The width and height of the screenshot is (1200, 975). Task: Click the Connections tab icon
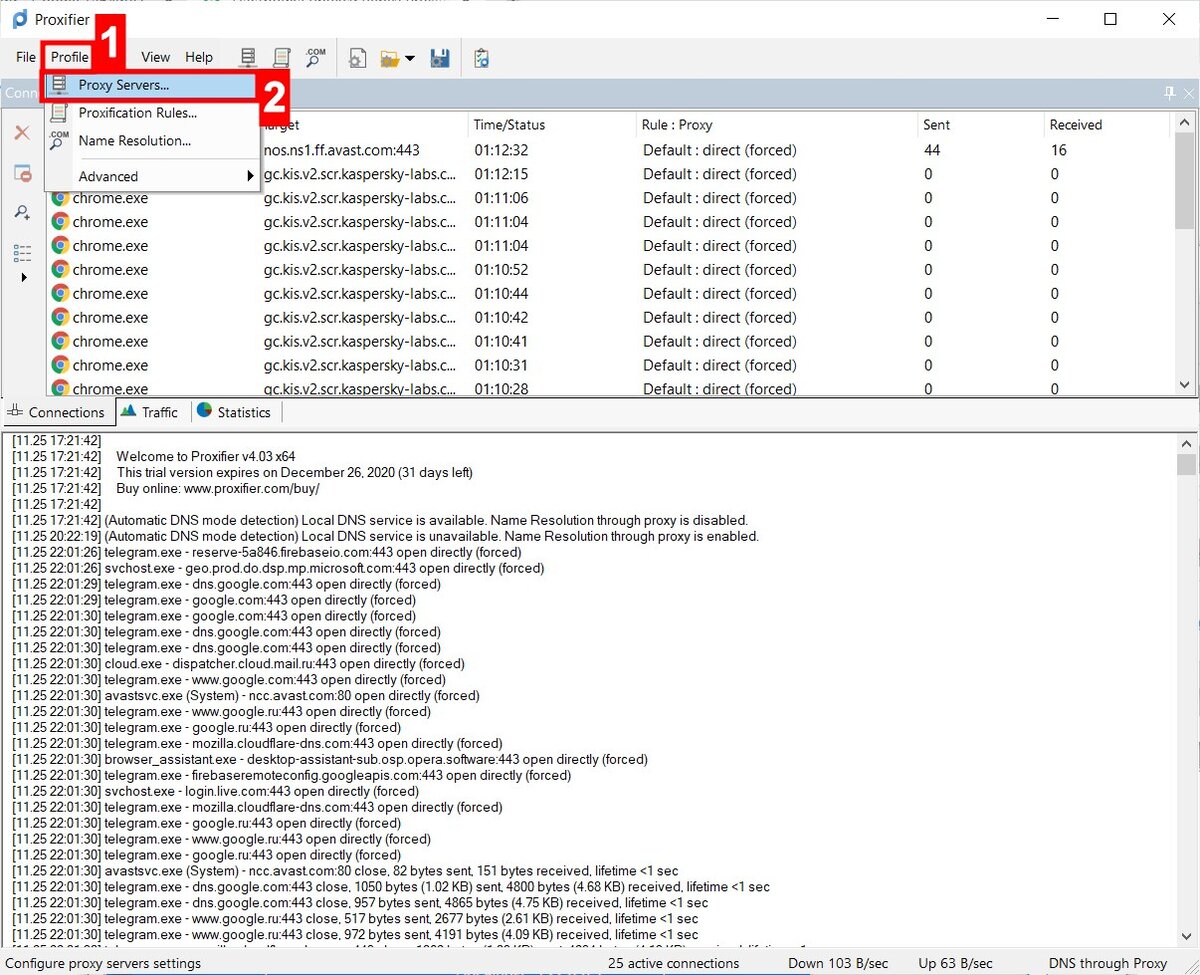(15, 411)
